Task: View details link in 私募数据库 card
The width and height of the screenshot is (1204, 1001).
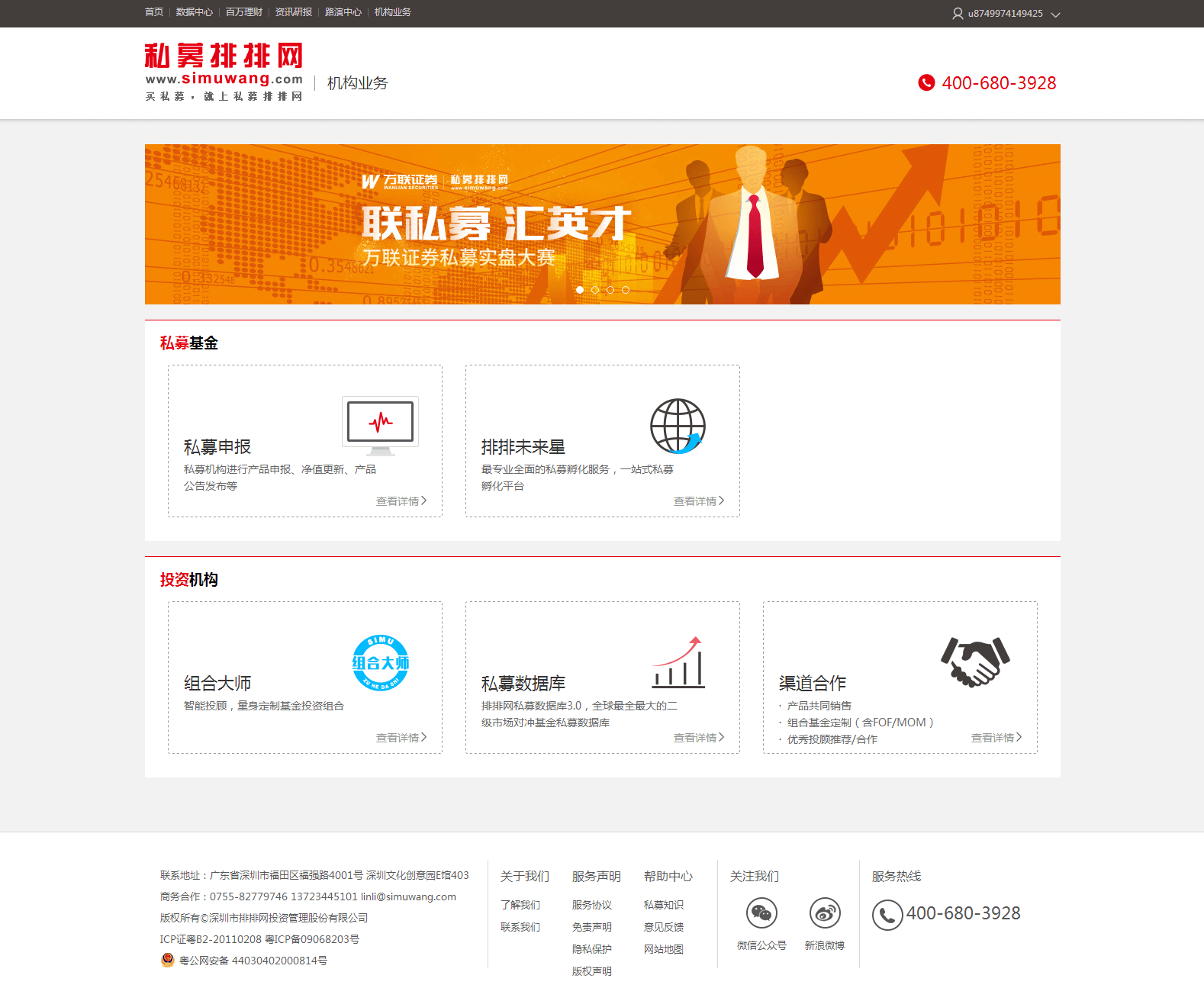Action: tap(695, 738)
